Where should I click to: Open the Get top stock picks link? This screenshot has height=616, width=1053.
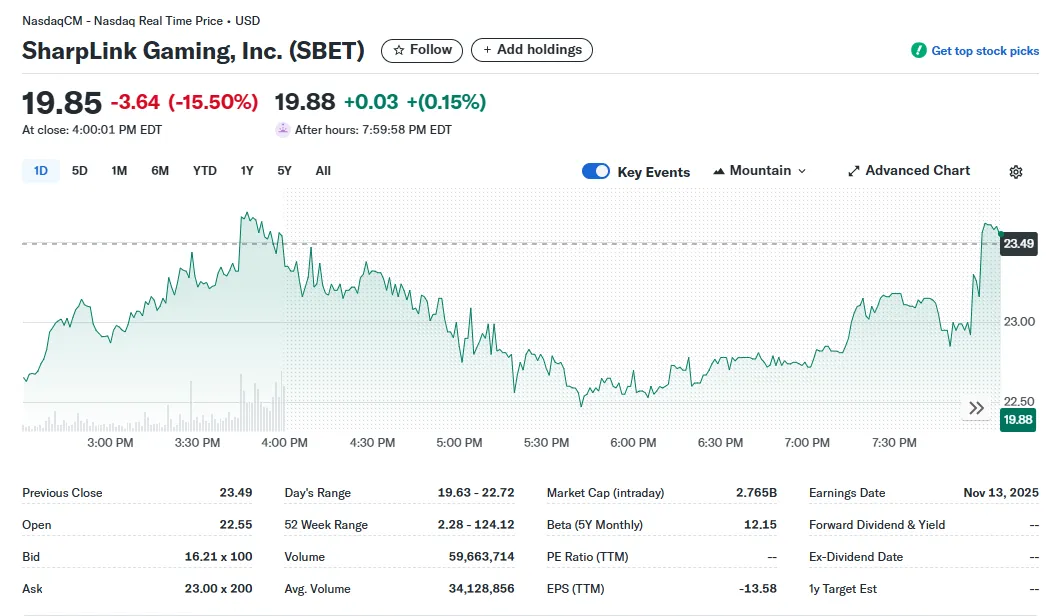pyautogui.click(x=984, y=51)
